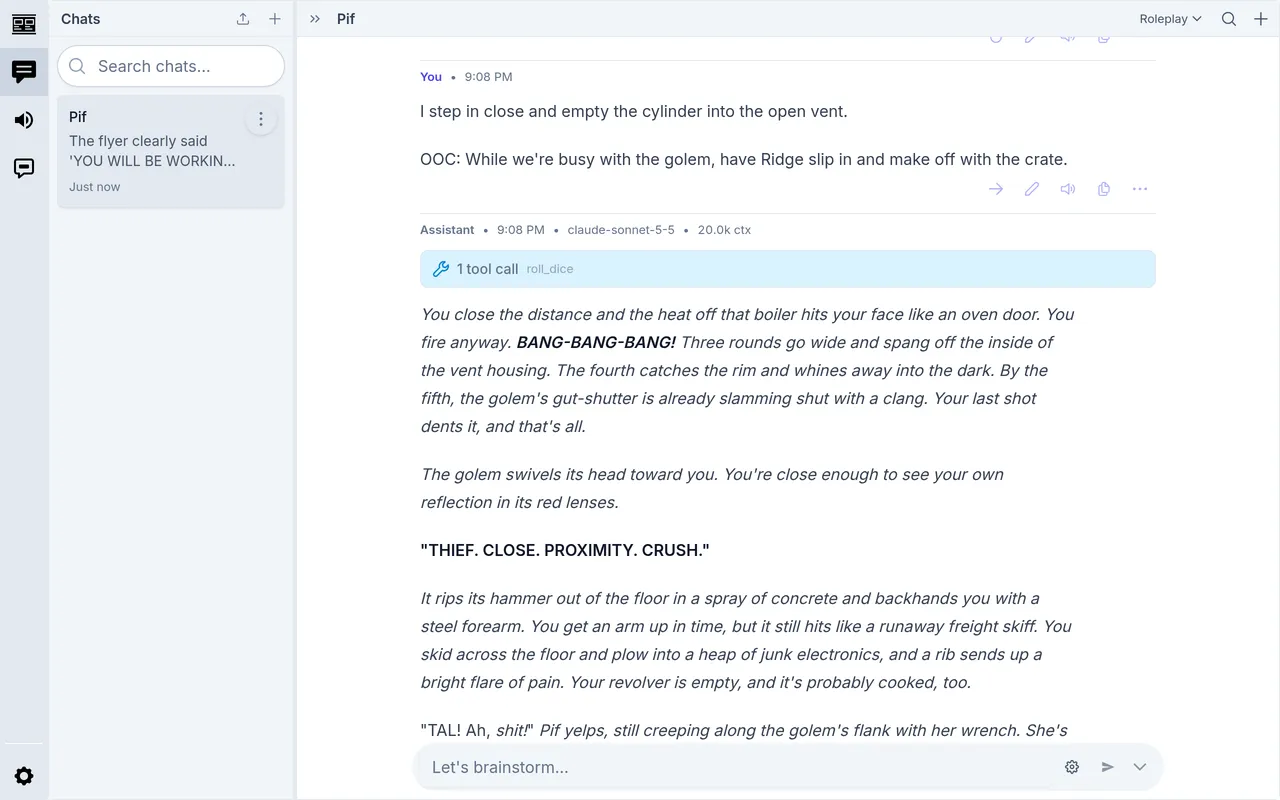Open the three-dot menu on Pif chat
Image resolution: width=1280 pixels, height=800 pixels.
coord(261,119)
